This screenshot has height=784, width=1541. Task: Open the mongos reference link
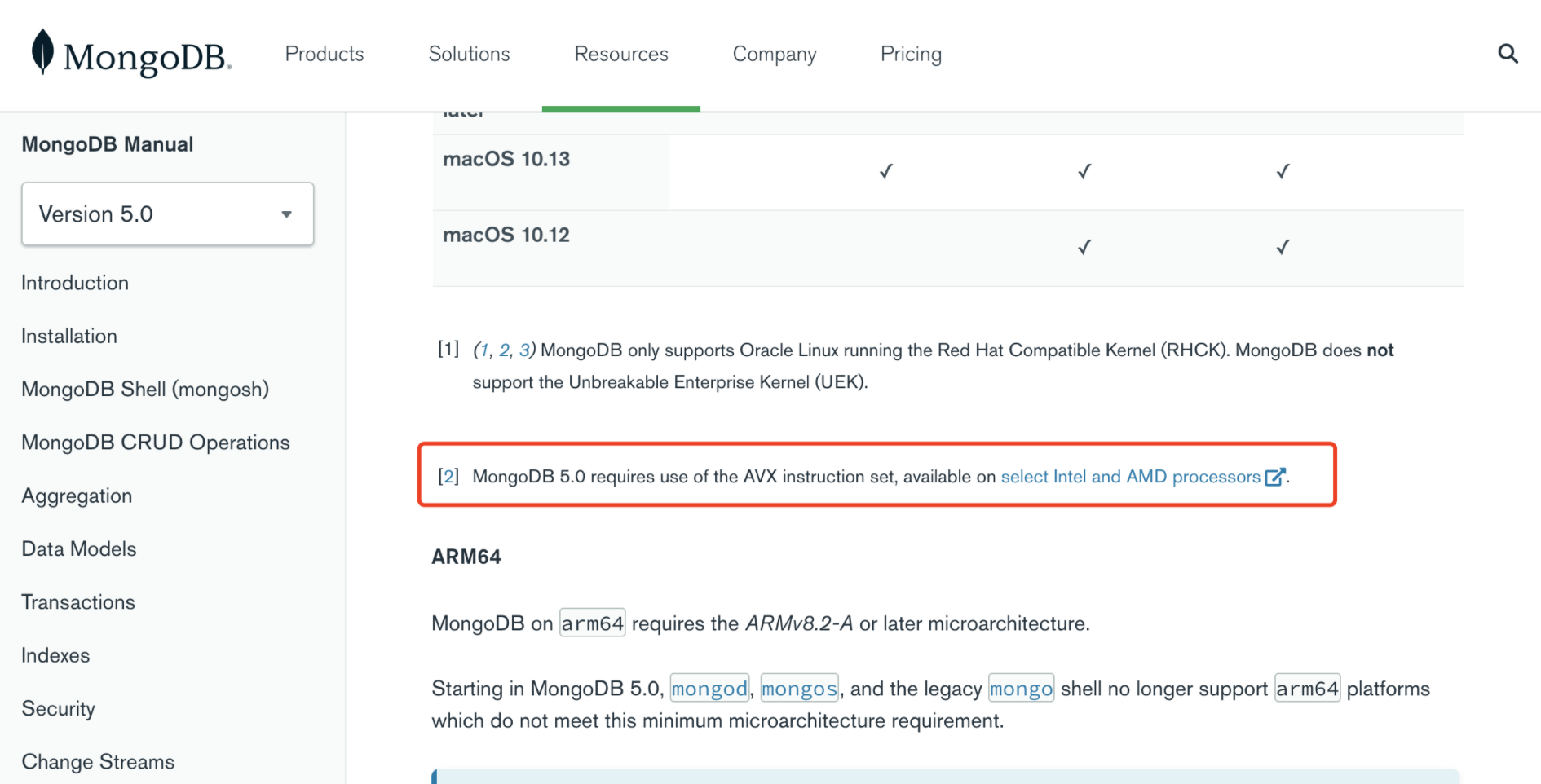tap(799, 689)
